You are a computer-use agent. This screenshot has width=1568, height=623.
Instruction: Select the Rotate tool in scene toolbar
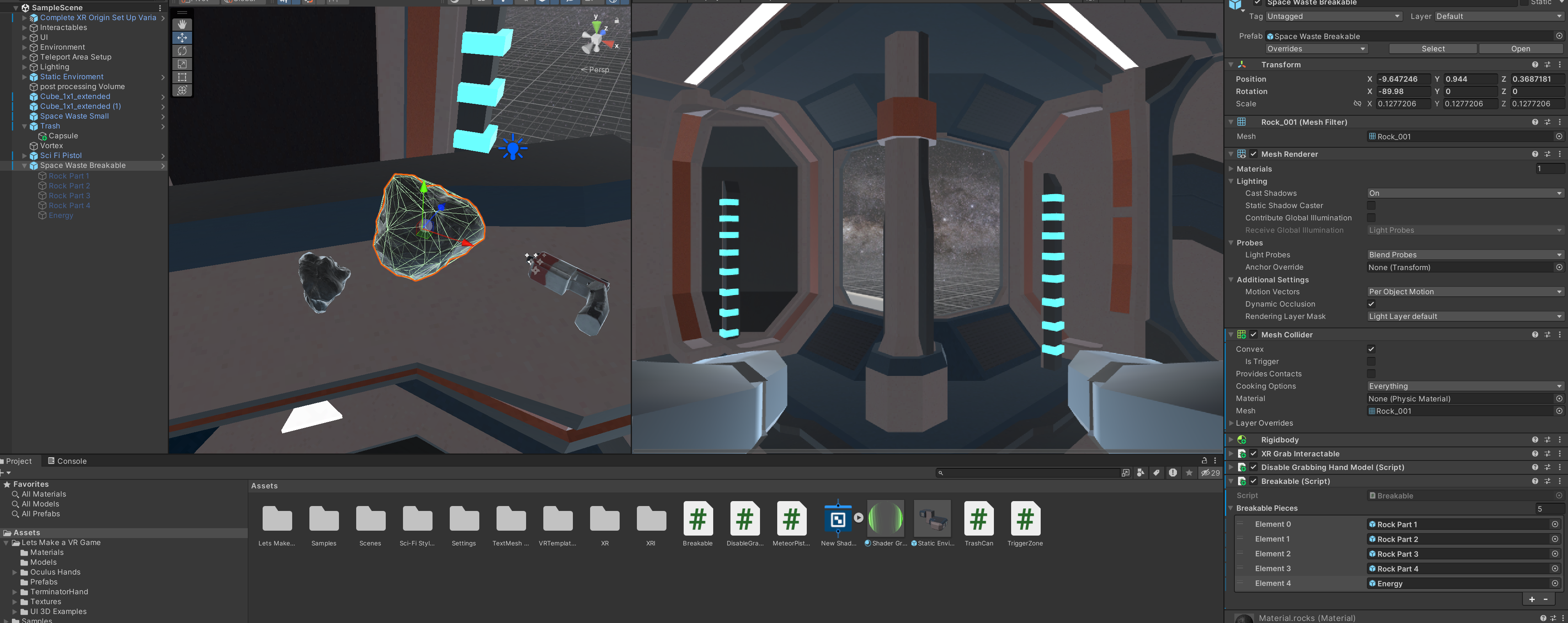click(x=182, y=50)
